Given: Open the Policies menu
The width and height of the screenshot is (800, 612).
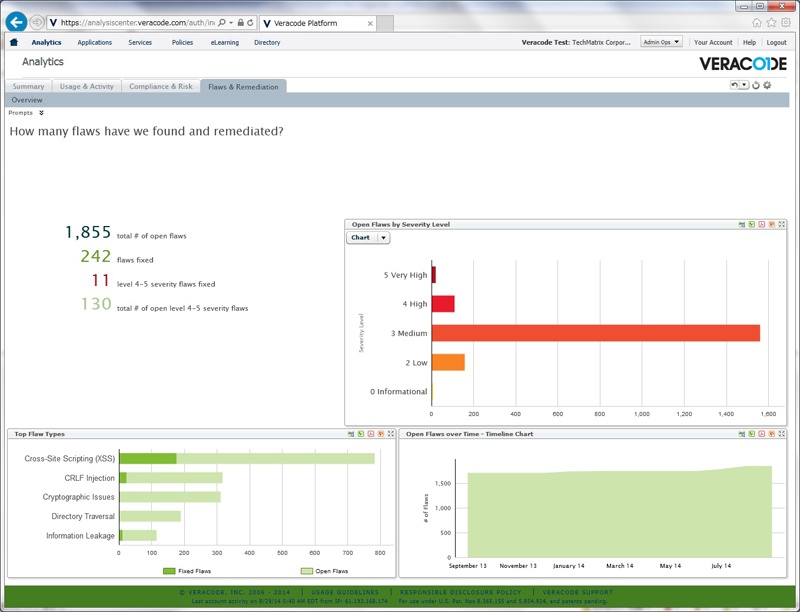Looking at the screenshot, I should (x=182, y=42).
